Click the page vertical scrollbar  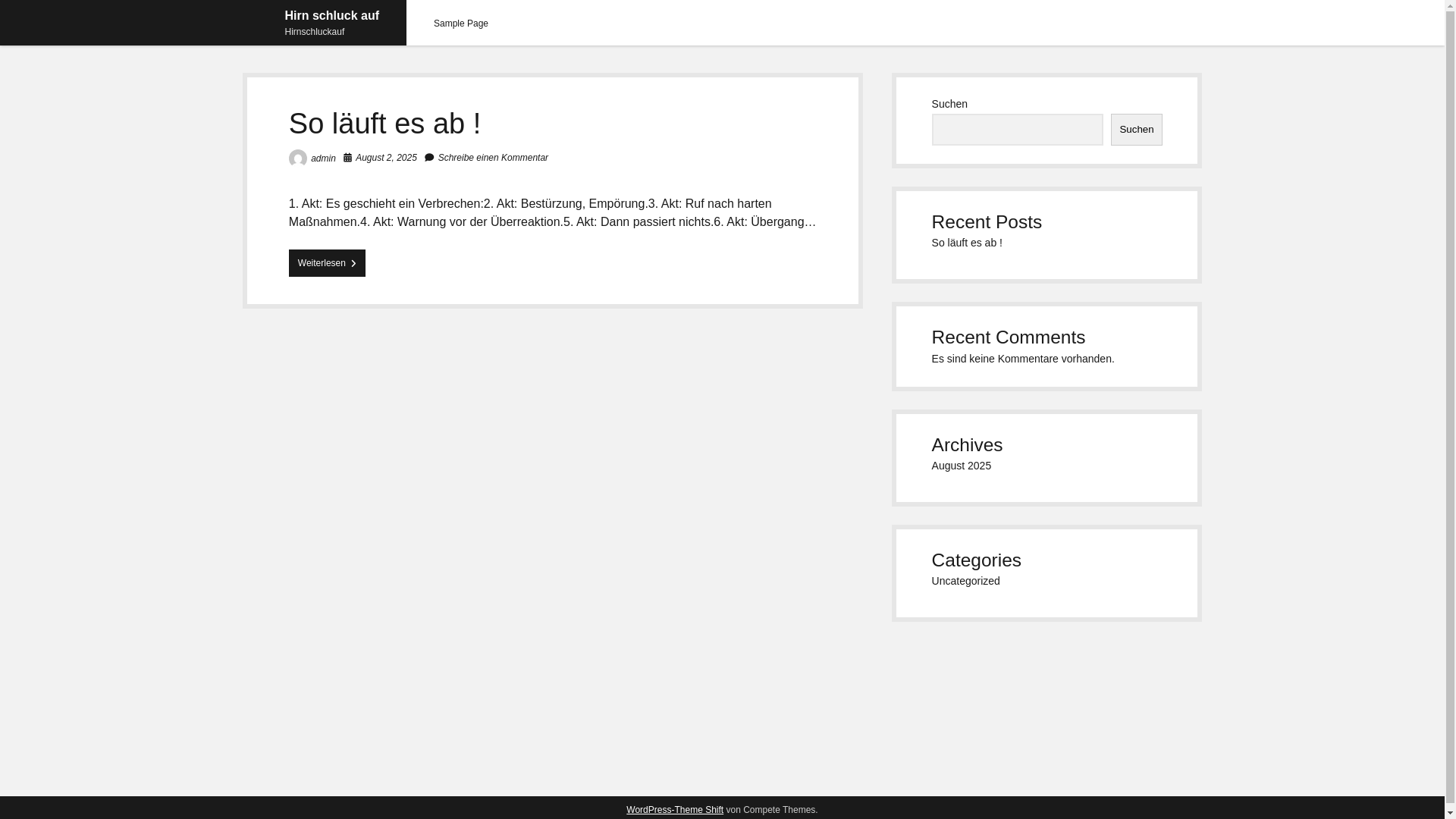(x=1450, y=409)
